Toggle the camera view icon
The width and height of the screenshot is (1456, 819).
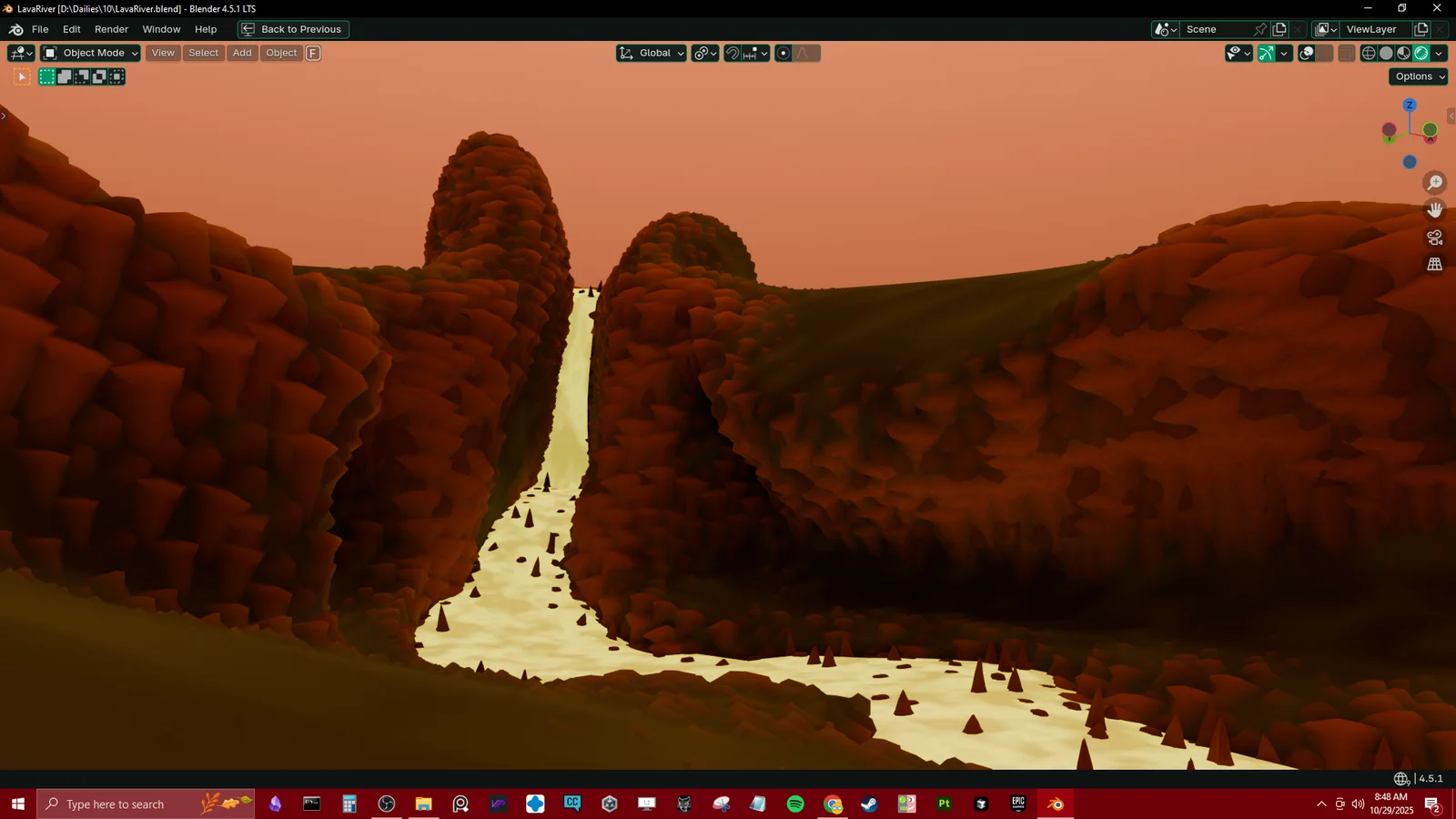[1435, 237]
